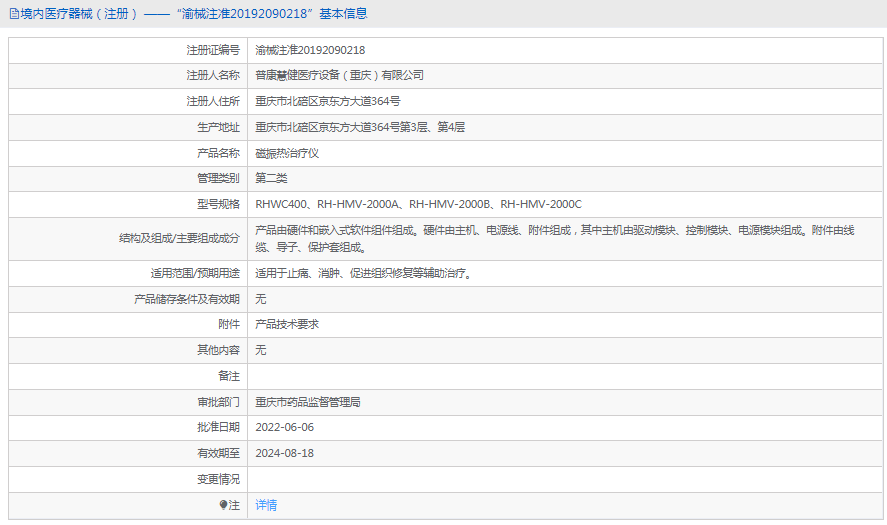Click the model list starting with RHWC400
The width and height of the screenshot is (887, 525).
(x=418, y=204)
